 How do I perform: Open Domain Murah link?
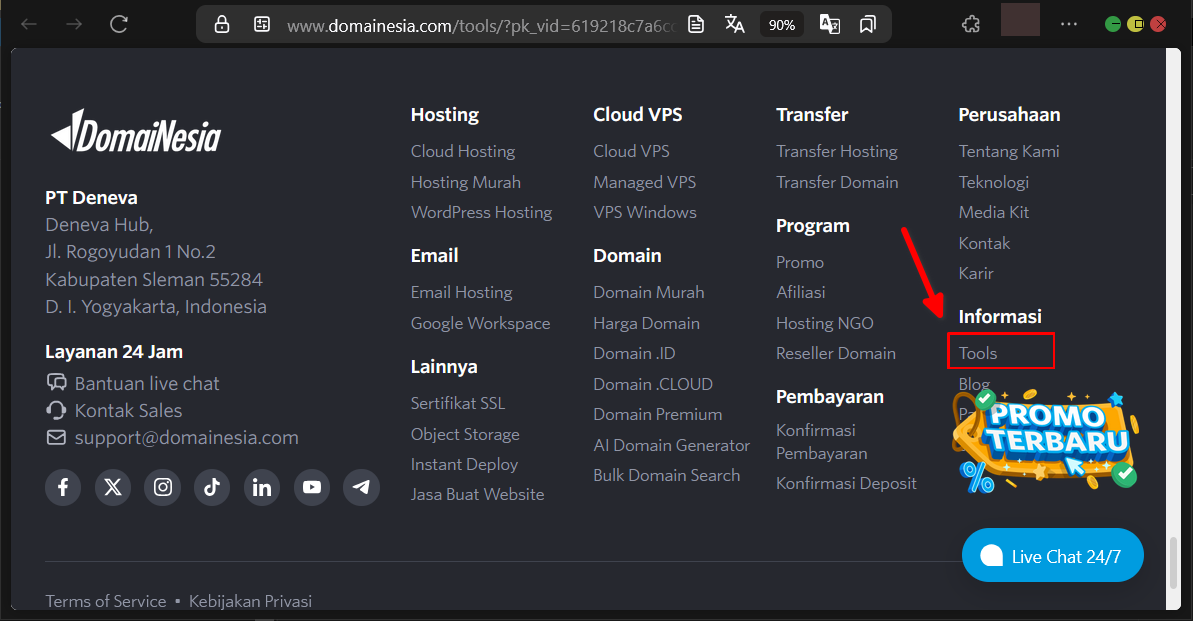pos(649,292)
